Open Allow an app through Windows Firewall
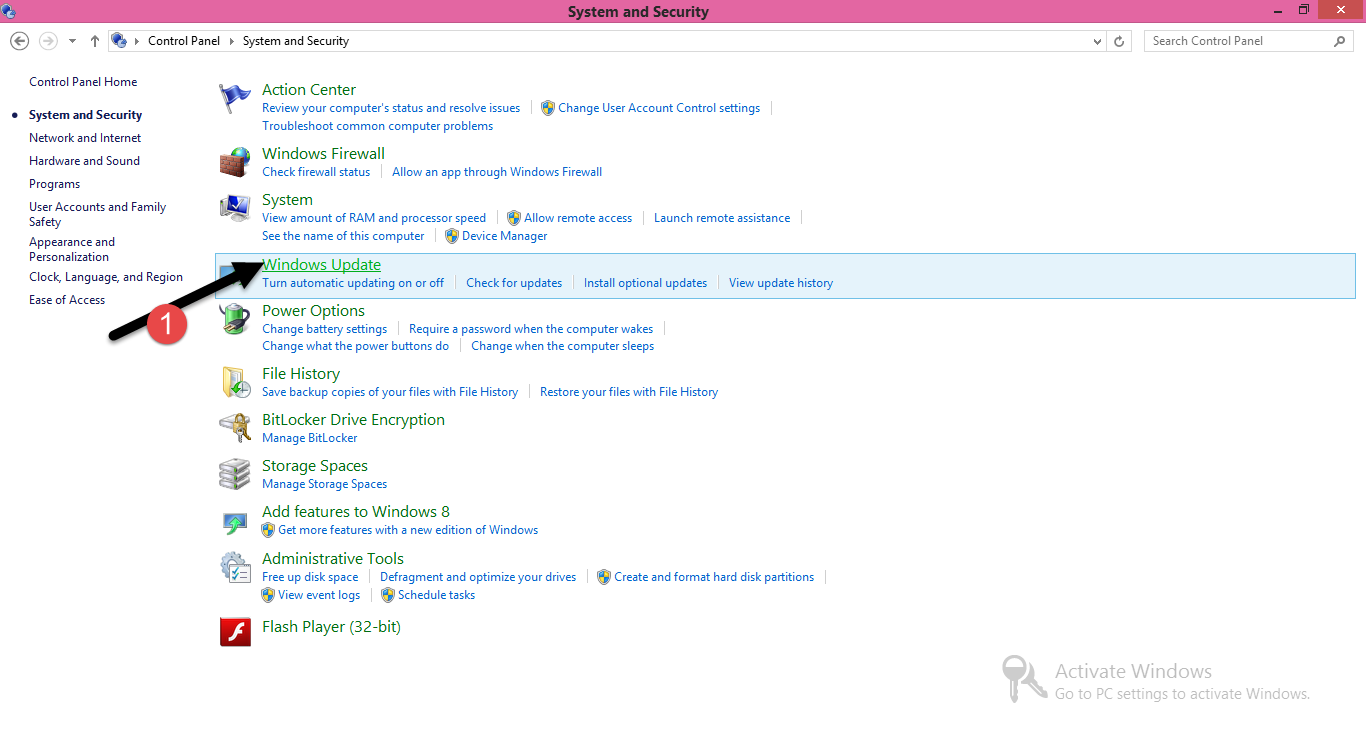The image size is (1366, 738). [x=497, y=172]
